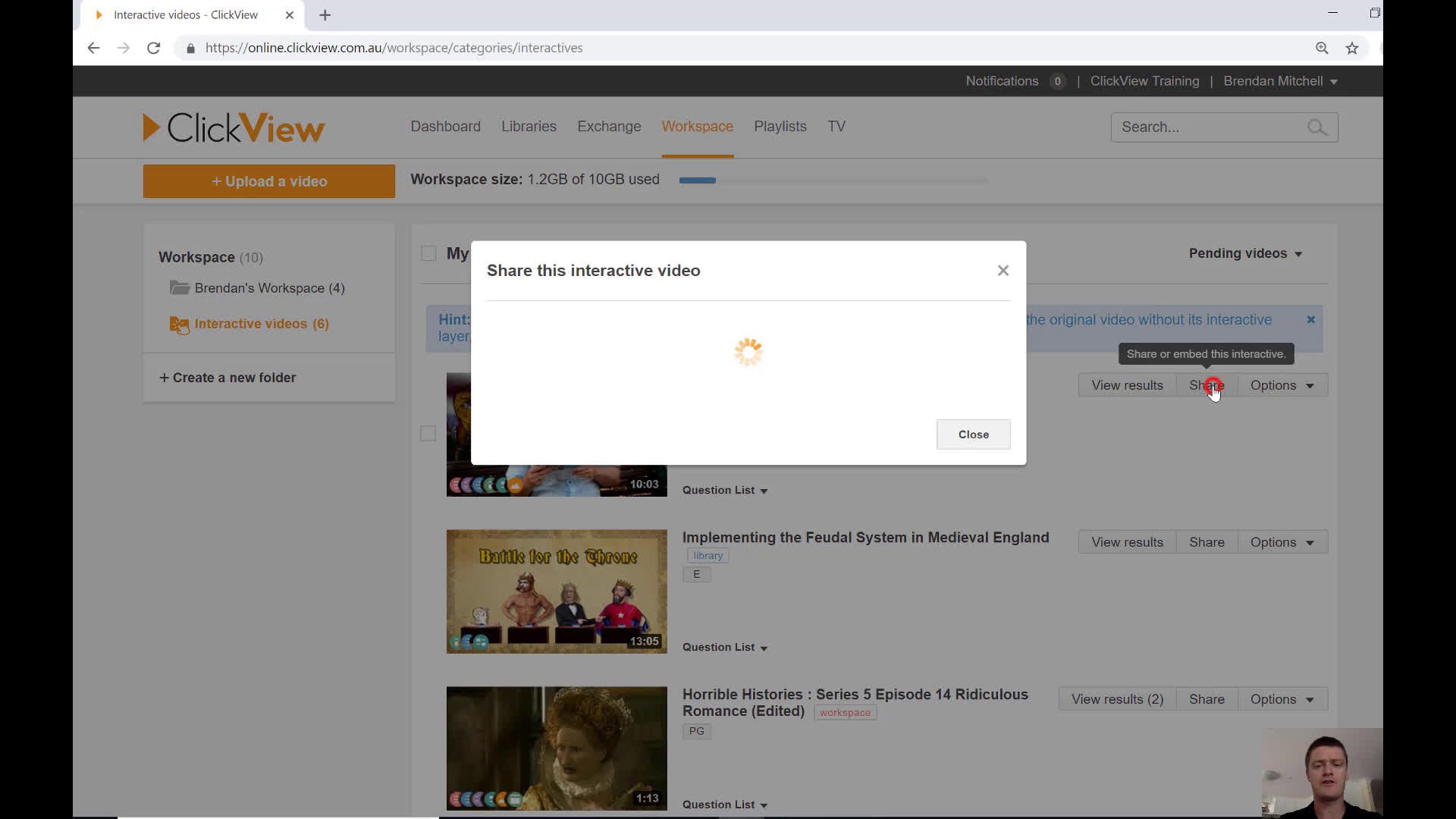Image resolution: width=1456 pixels, height=819 pixels.
Task: Click the Interactive videos folder icon
Action: click(x=180, y=325)
